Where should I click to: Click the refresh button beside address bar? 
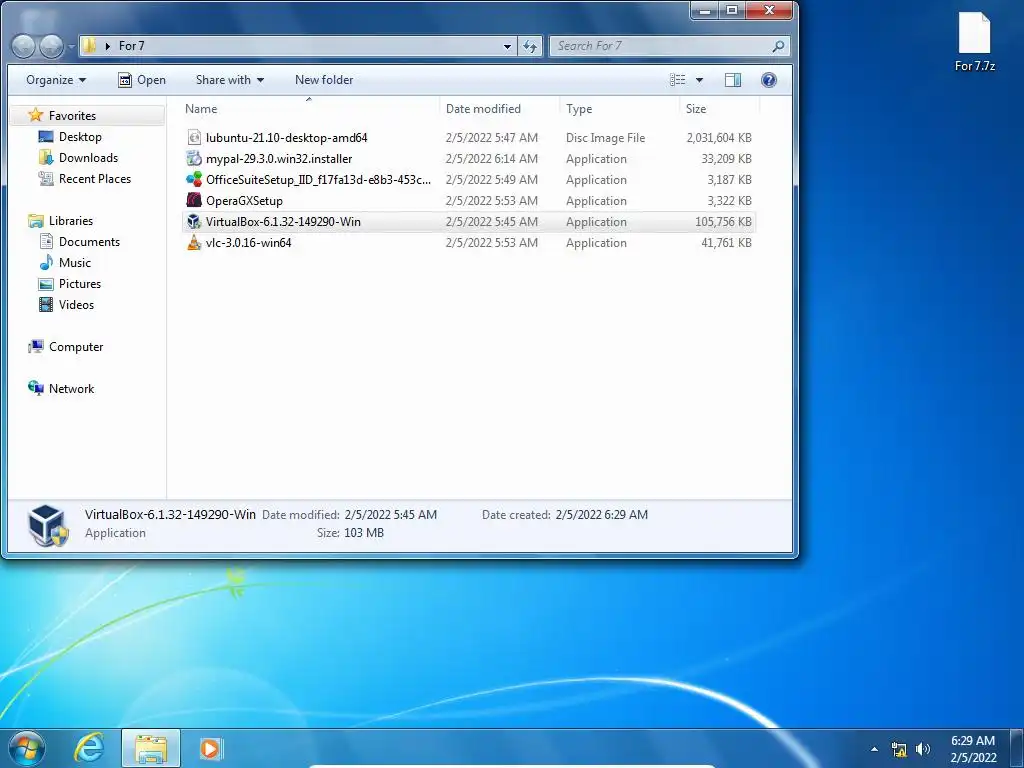click(x=530, y=46)
